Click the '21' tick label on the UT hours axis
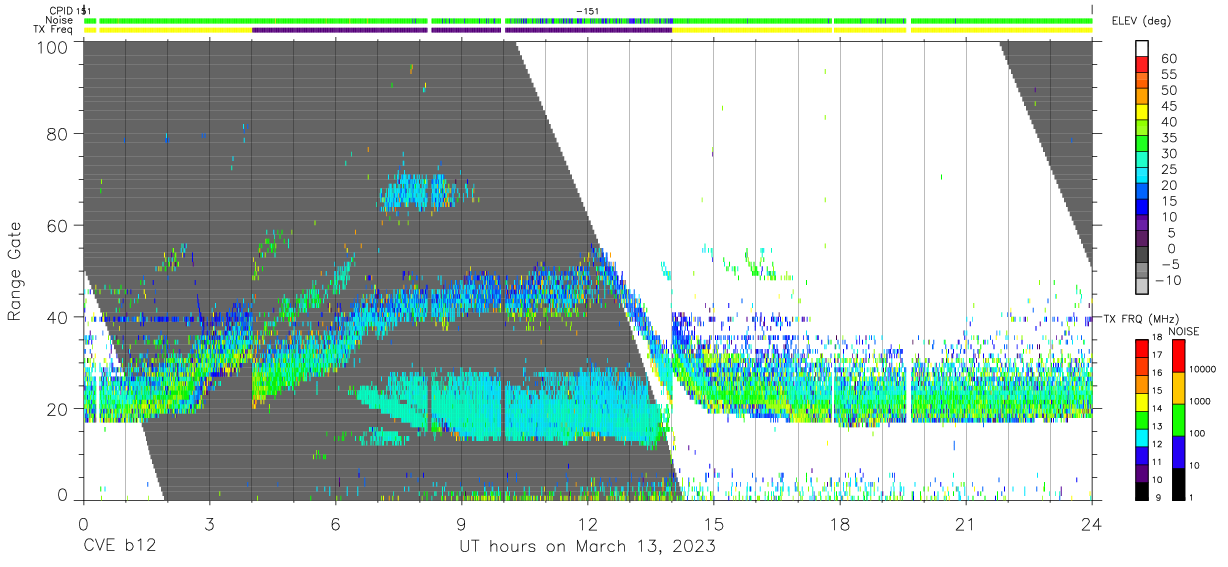This screenshot has width=1228, height=567. coord(966,525)
